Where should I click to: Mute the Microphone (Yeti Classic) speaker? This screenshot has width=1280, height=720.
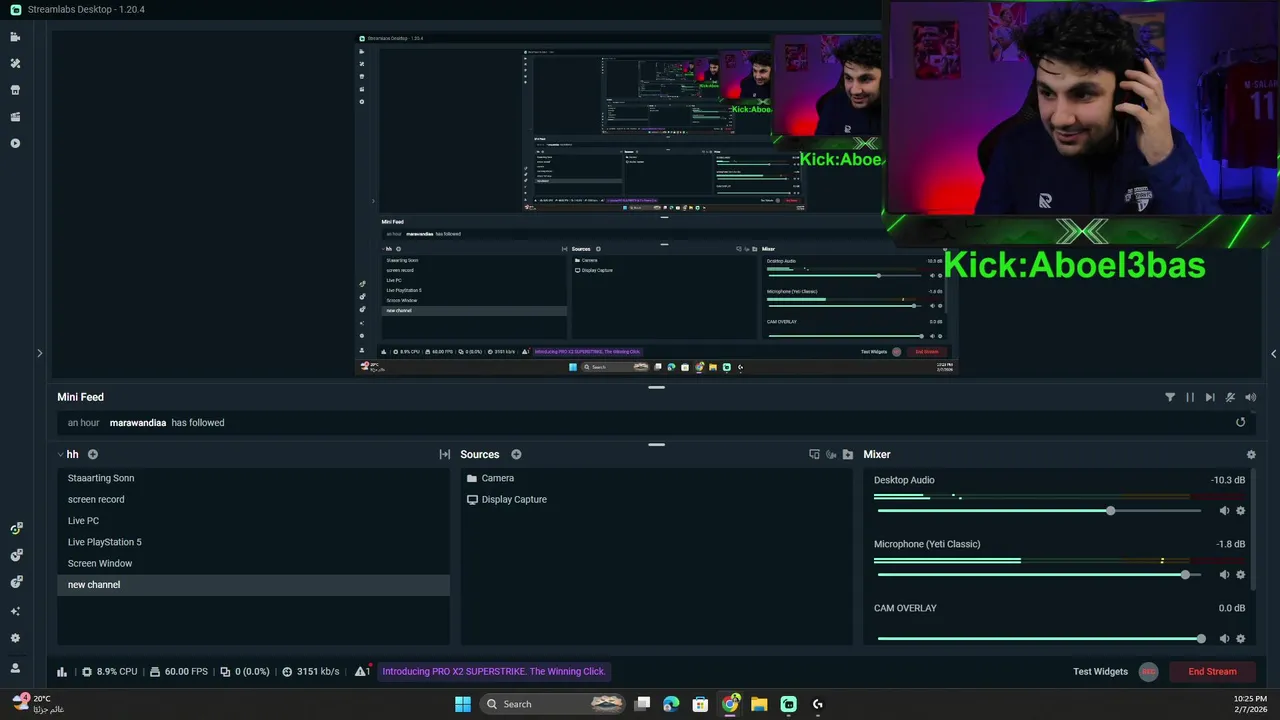(1224, 575)
